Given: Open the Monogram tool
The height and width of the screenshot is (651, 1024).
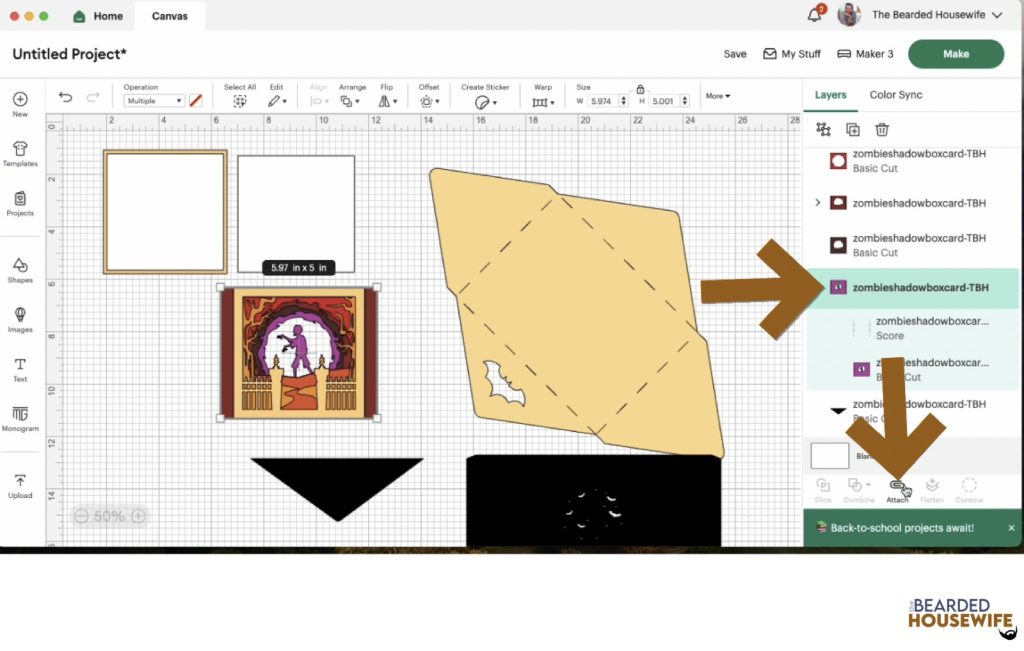Looking at the screenshot, I should click(20, 417).
